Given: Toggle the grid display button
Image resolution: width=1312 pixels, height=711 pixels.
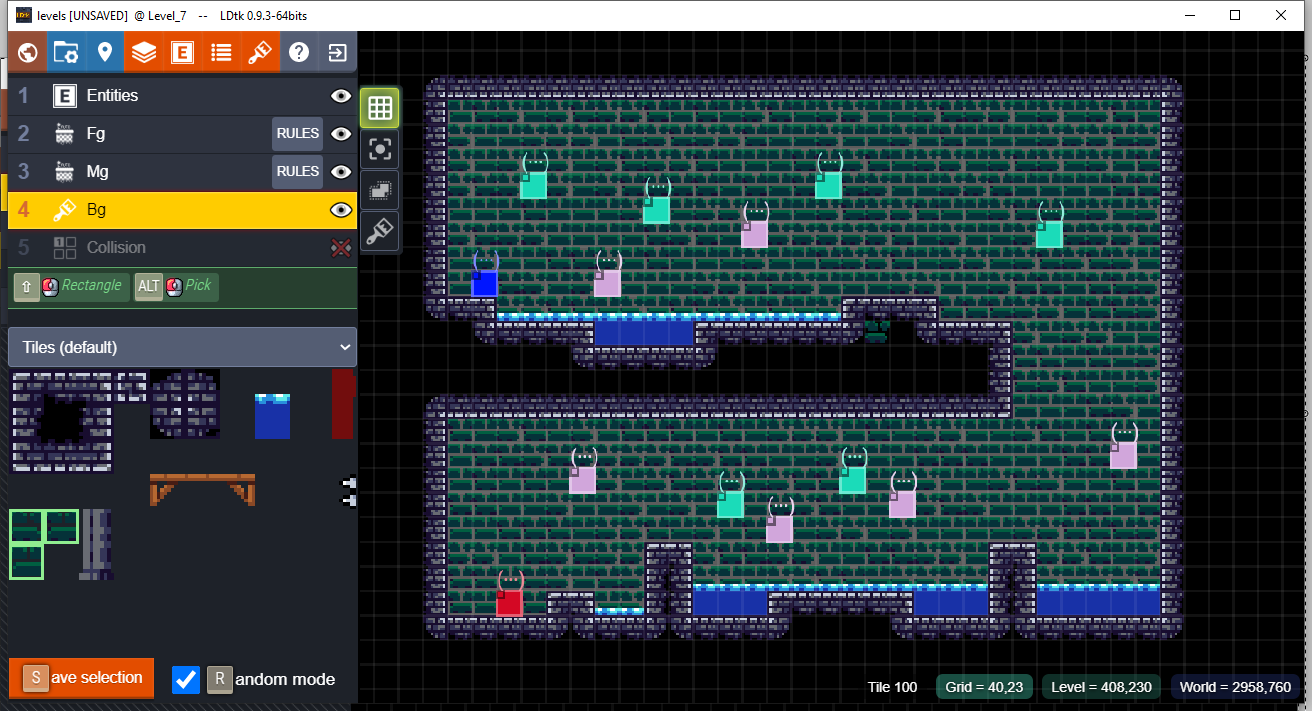Looking at the screenshot, I should pyautogui.click(x=380, y=108).
